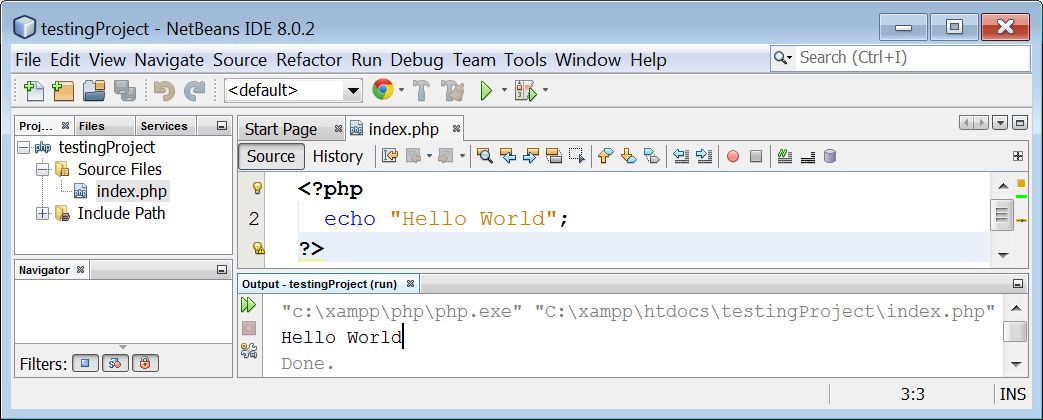
Task: Click the lightbulb hint on line 1
Action: (x=257, y=188)
